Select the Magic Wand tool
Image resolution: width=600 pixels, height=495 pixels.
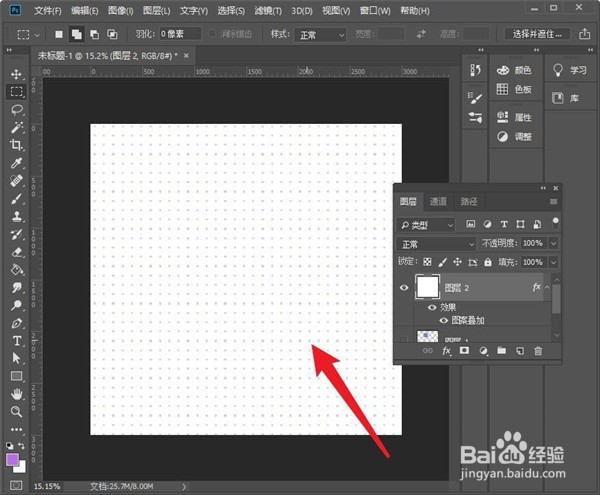click(x=16, y=127)
